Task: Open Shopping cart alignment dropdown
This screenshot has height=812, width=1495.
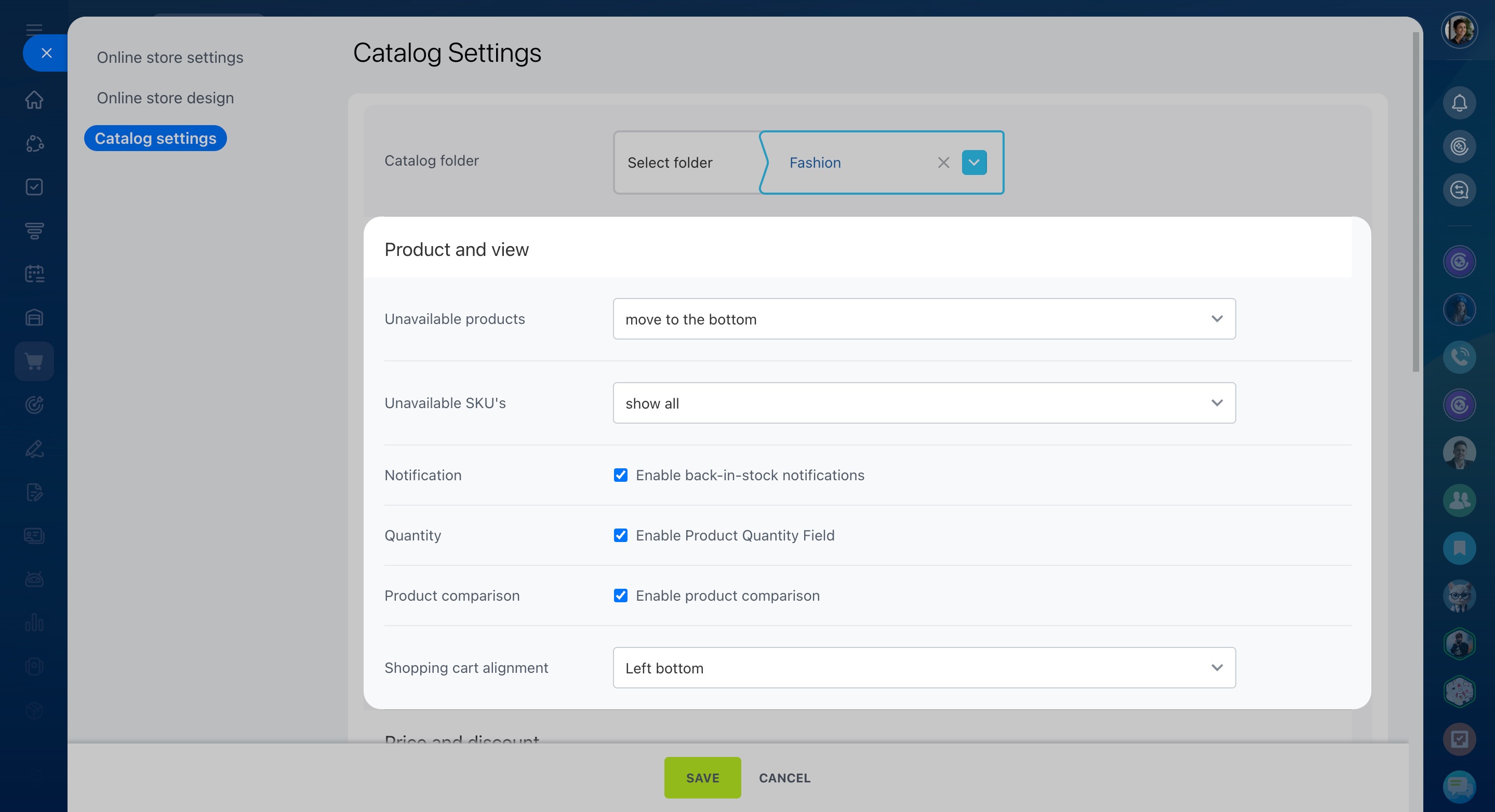Action: [x=924, y=668]
